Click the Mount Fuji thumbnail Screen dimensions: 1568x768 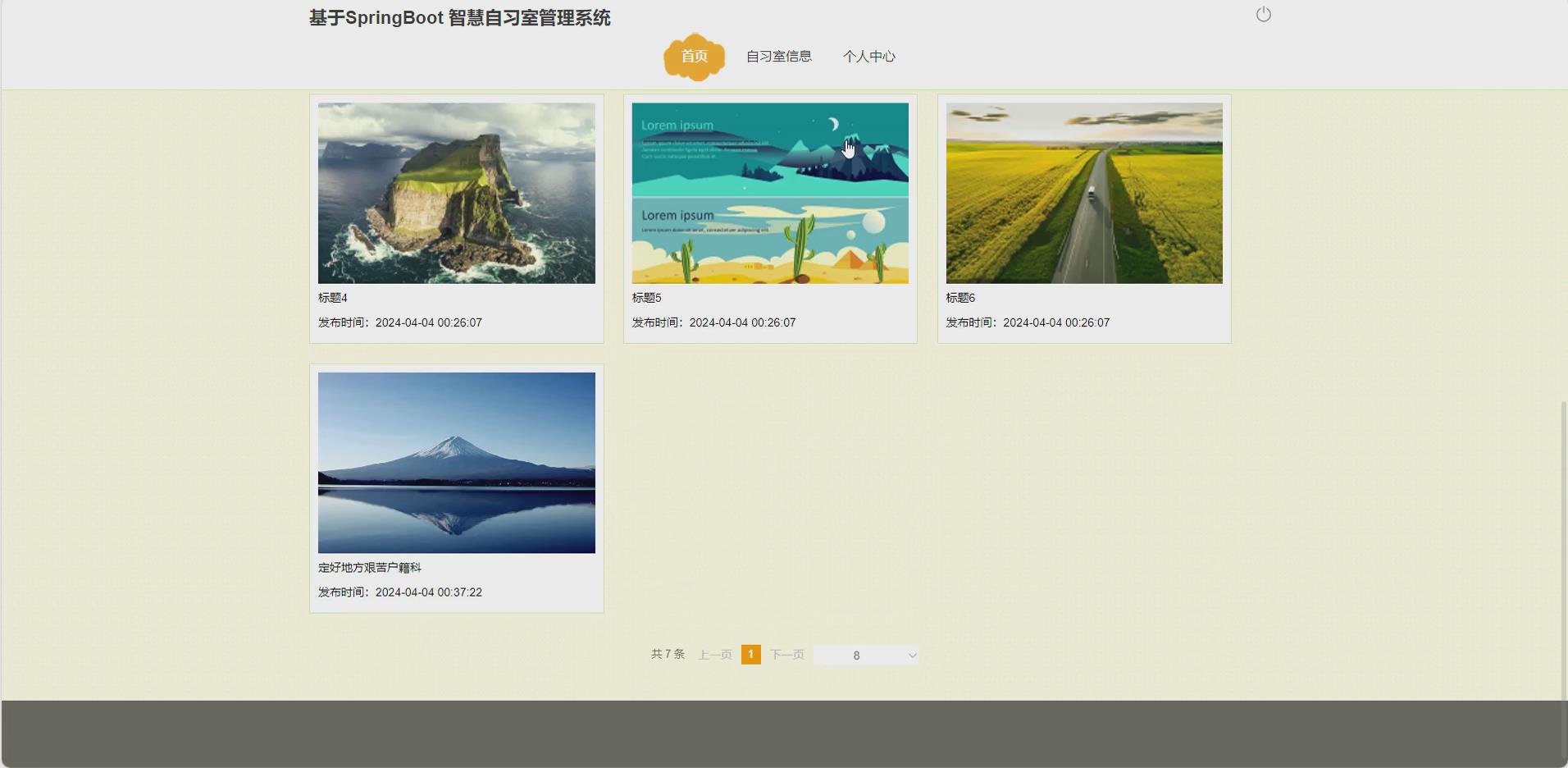point(456,462)
